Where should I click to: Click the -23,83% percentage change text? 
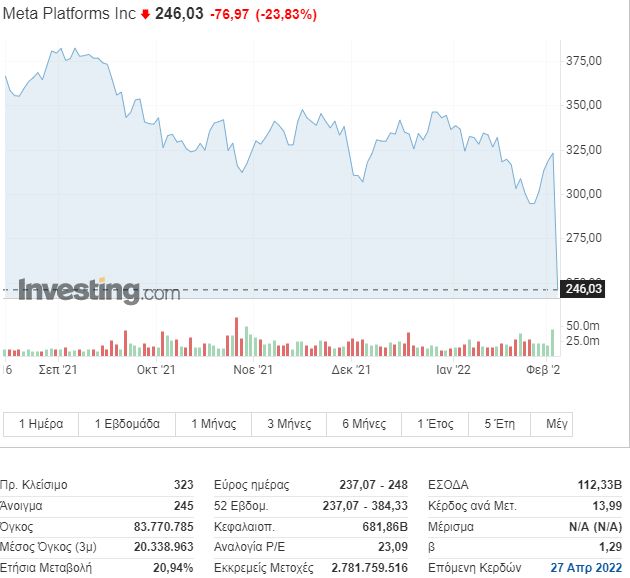[x=286, y=14]
